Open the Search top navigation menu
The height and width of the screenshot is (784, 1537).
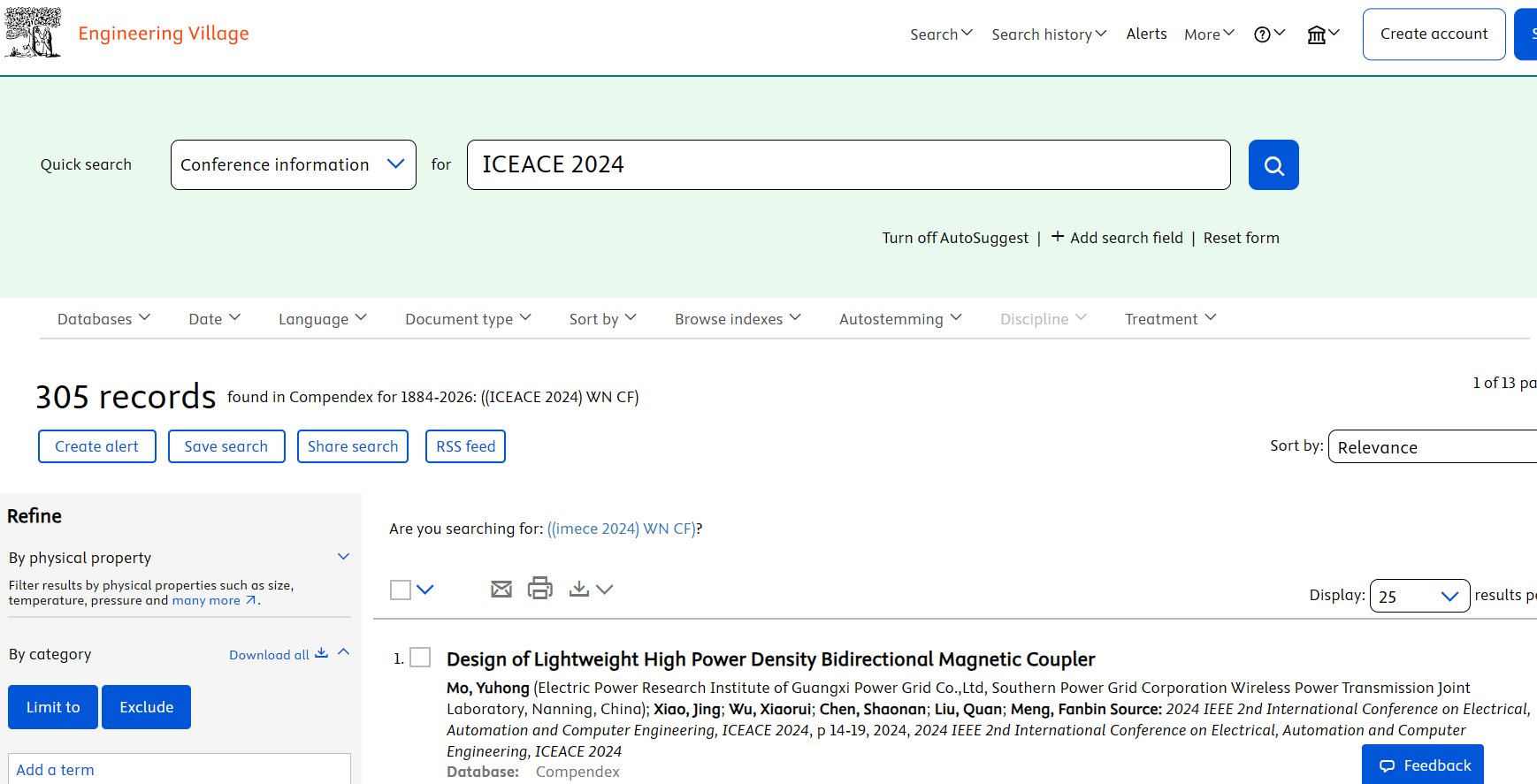coord(942,34)
